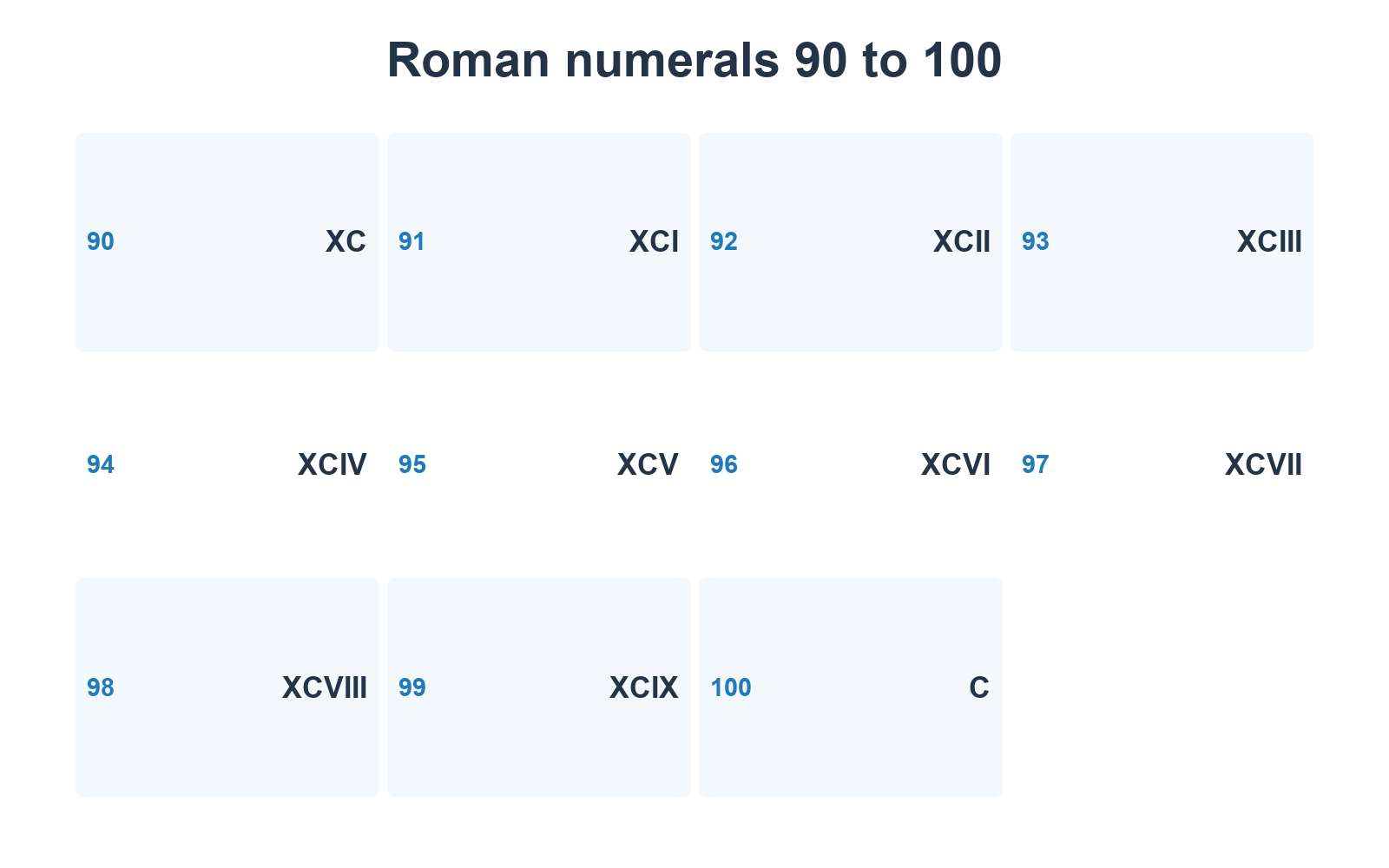Click the page title heading

point(694,61)
